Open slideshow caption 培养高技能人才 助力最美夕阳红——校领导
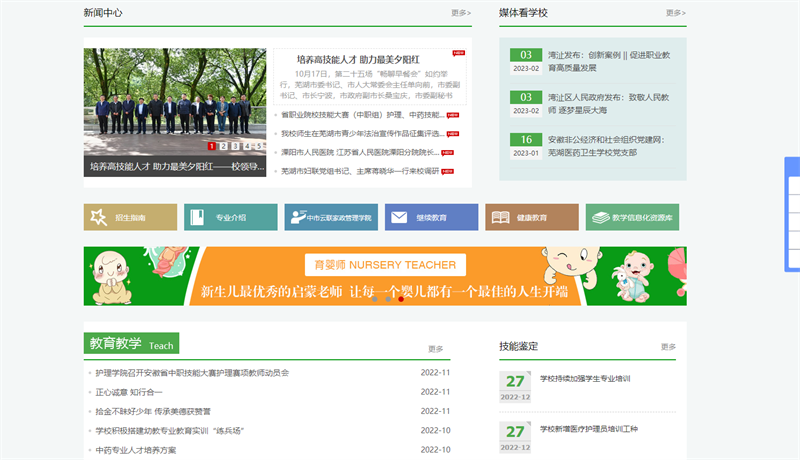The height and width of the screenshot is (460, 800). 175,167
